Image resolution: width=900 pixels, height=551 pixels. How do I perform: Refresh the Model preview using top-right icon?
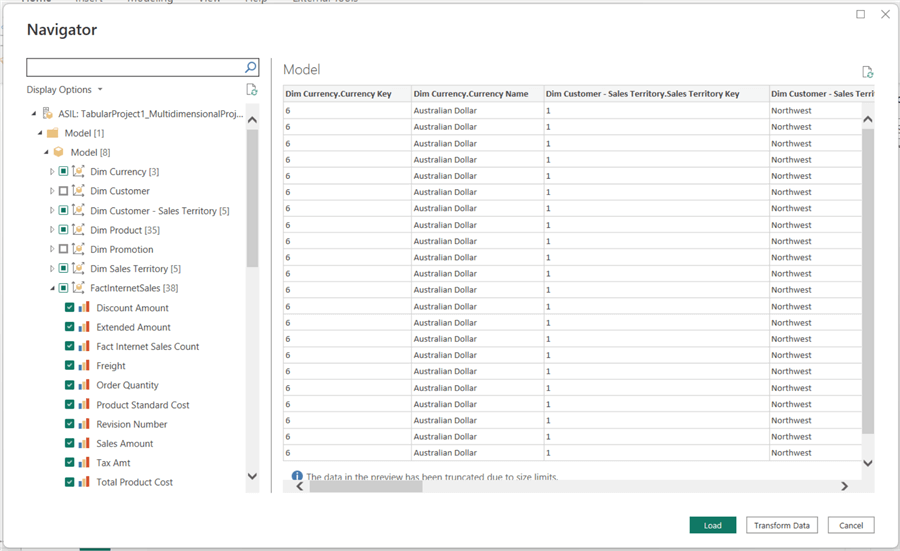coord(867,72)
